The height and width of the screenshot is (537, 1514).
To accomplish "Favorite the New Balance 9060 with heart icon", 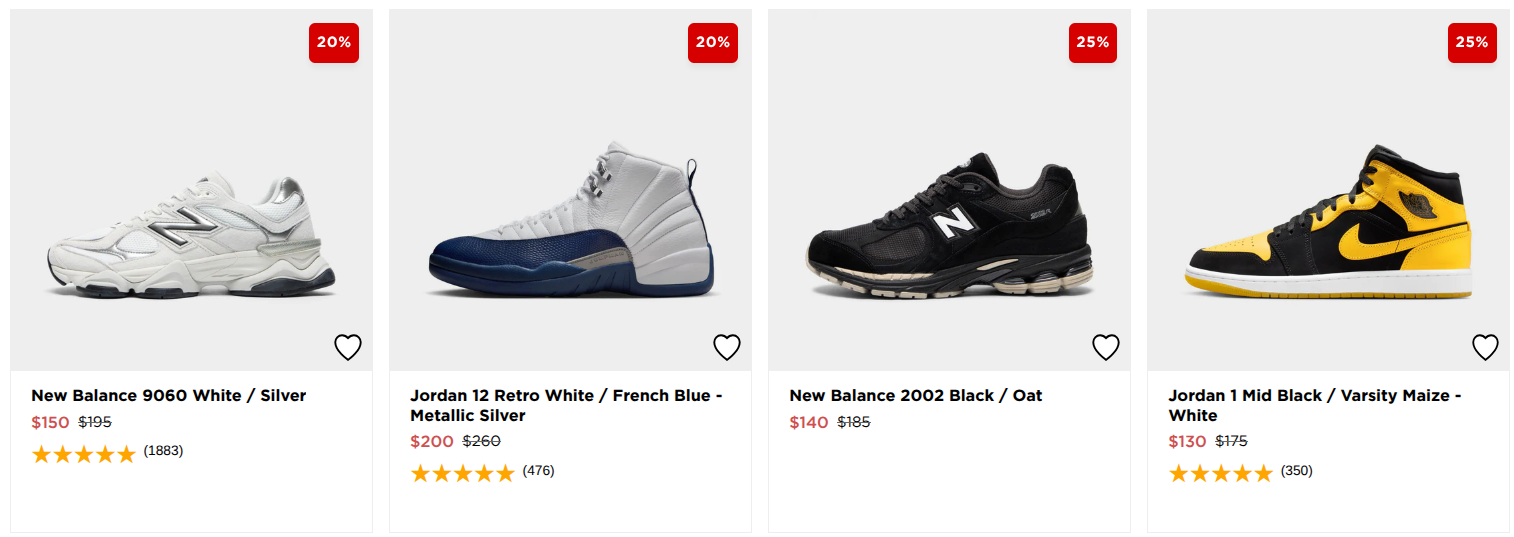I will (x=347, y=347).
